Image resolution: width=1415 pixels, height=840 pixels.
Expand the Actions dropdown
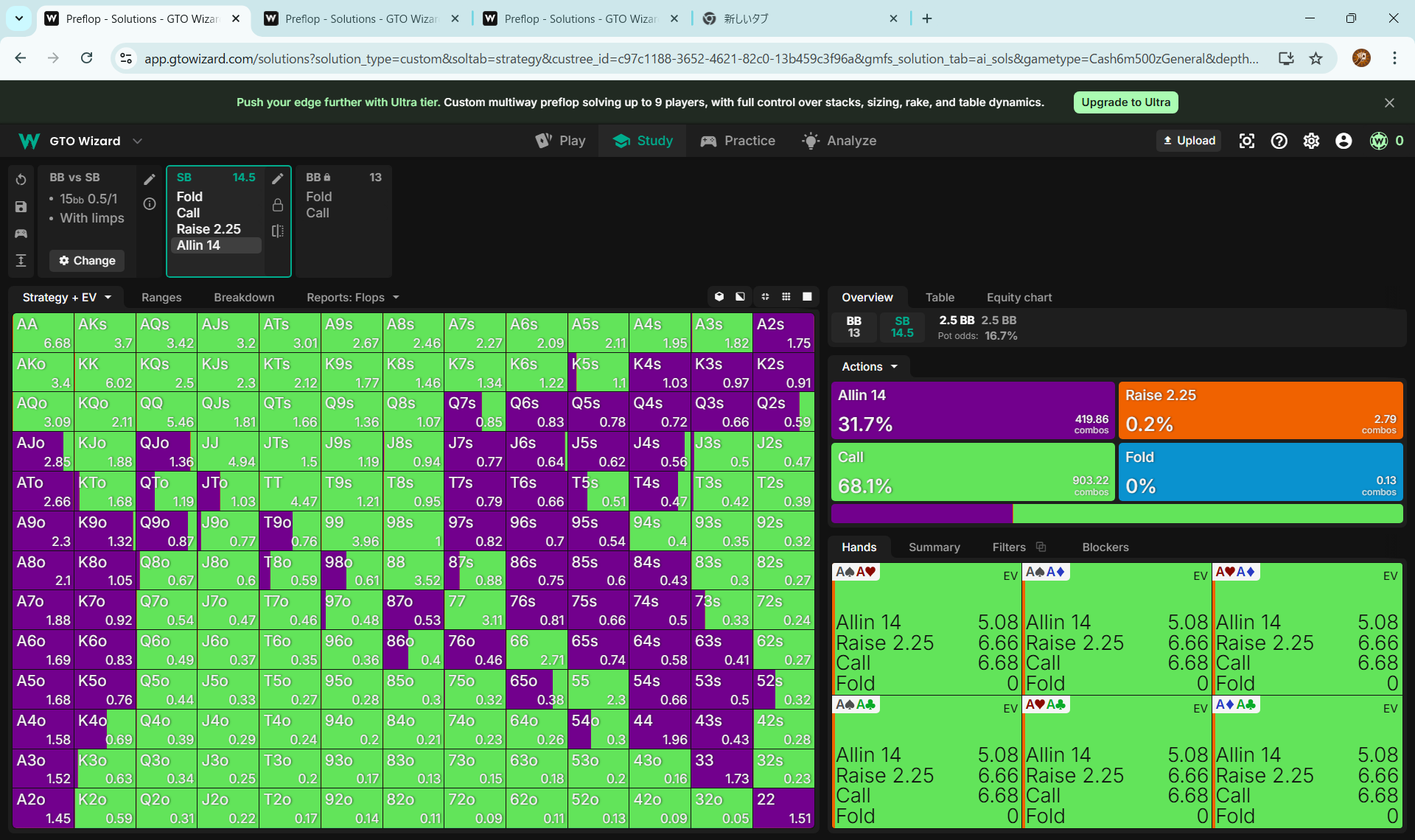click(x=870, y=367)
